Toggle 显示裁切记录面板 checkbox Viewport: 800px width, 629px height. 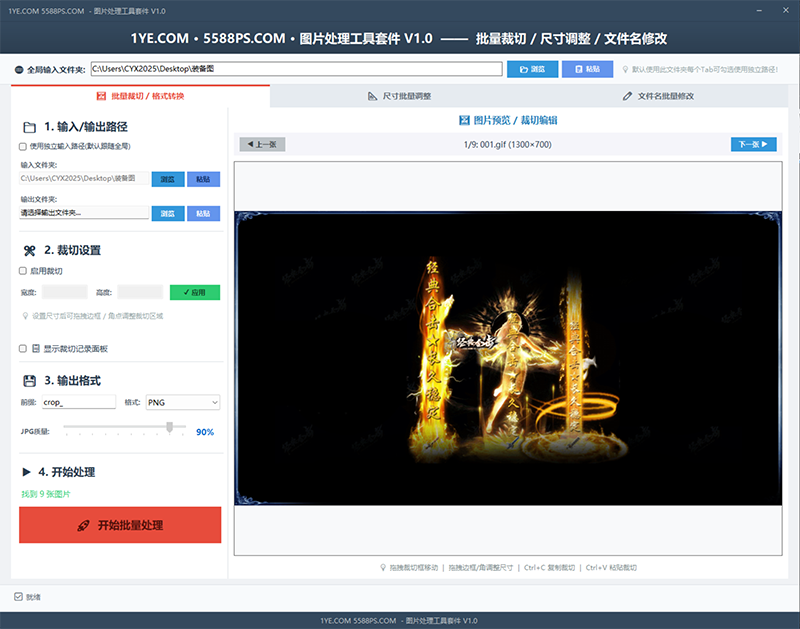(x=23, y=348)
